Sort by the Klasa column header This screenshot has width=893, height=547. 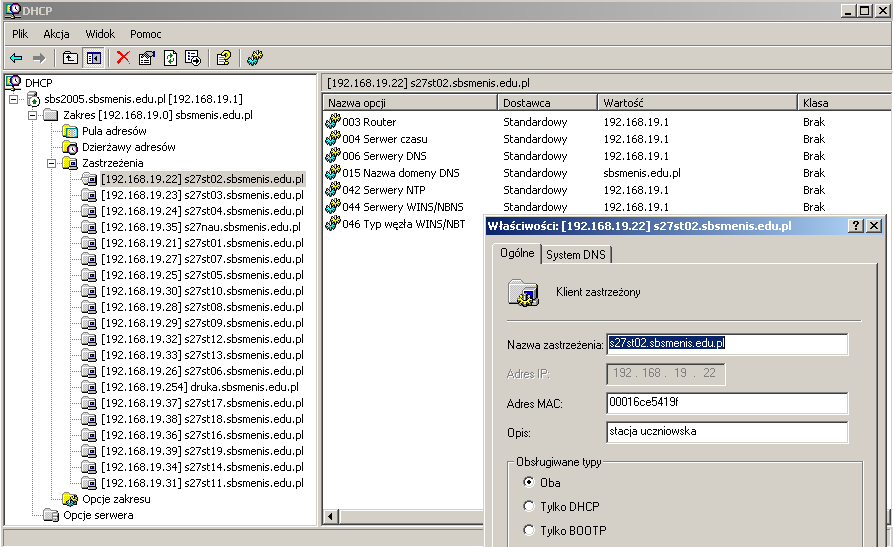(x=845, y=103)
